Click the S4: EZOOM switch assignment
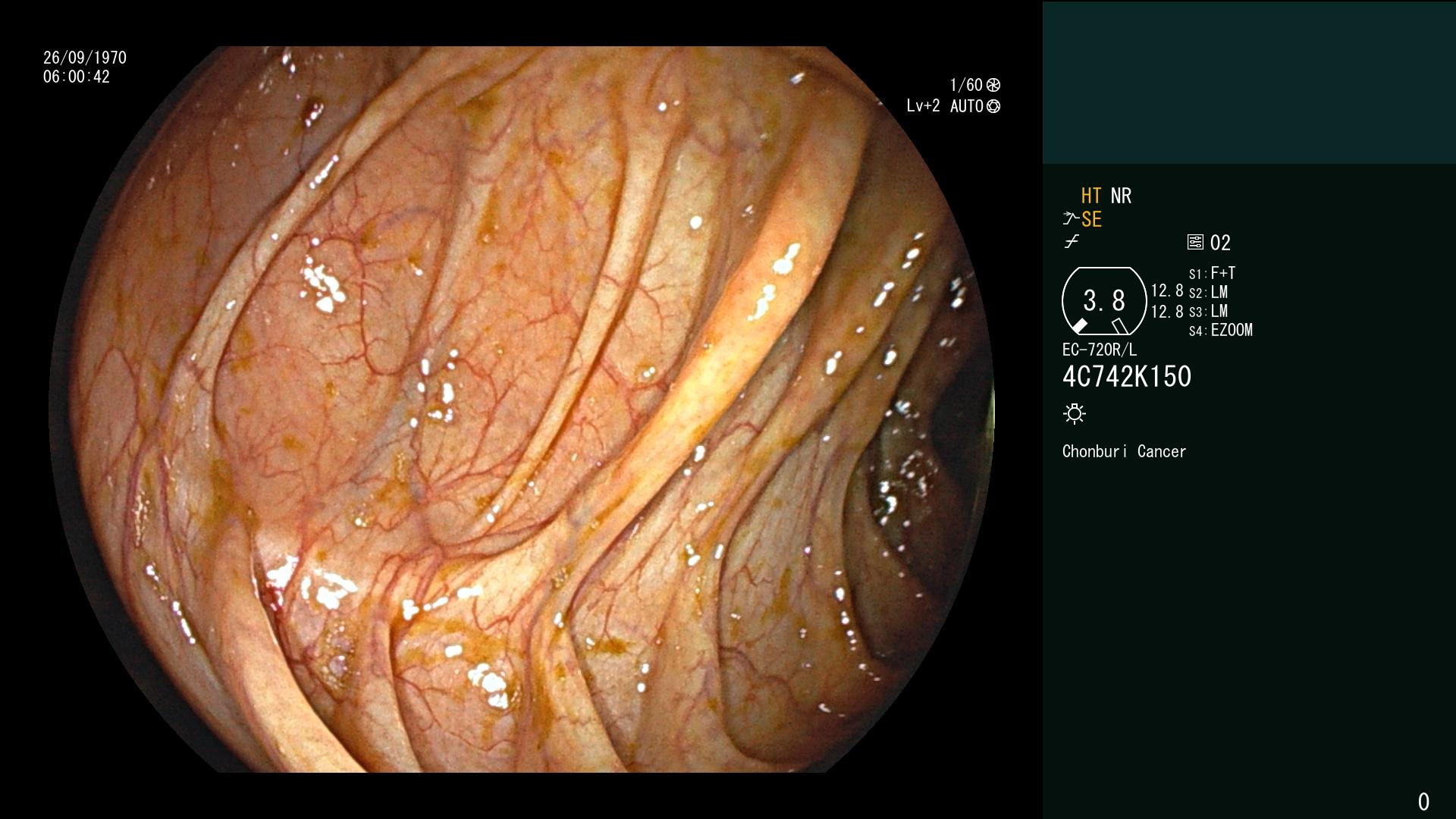 point(1221,330)
